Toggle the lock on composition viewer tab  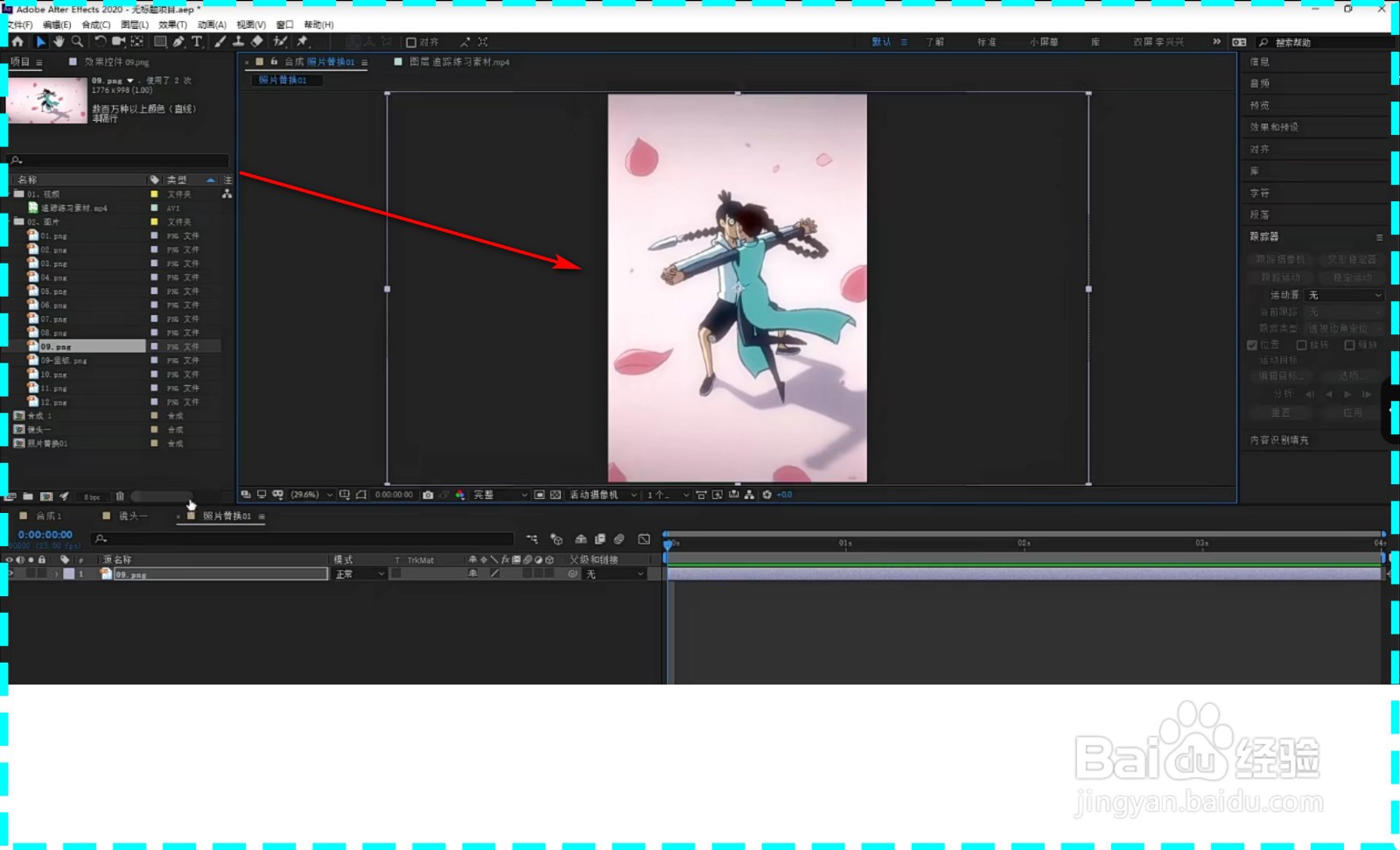pos(274,62)
